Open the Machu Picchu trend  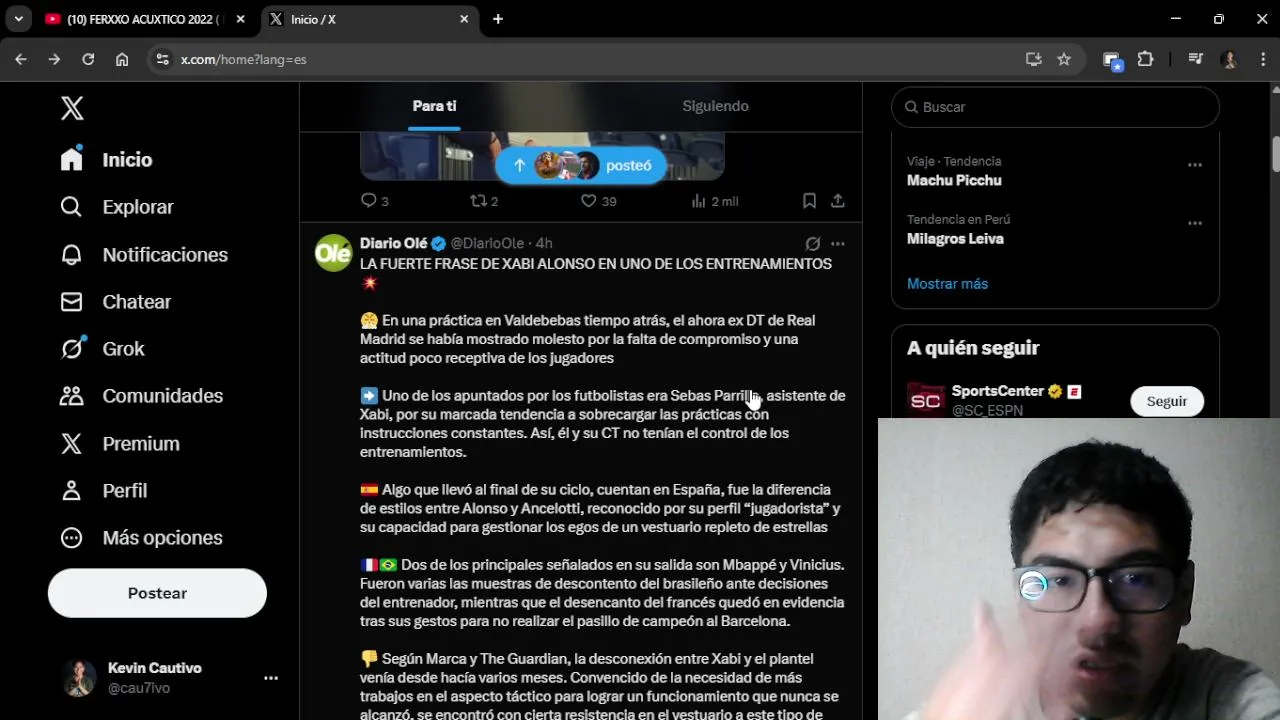pyautogui.click(x=954, y=180)
